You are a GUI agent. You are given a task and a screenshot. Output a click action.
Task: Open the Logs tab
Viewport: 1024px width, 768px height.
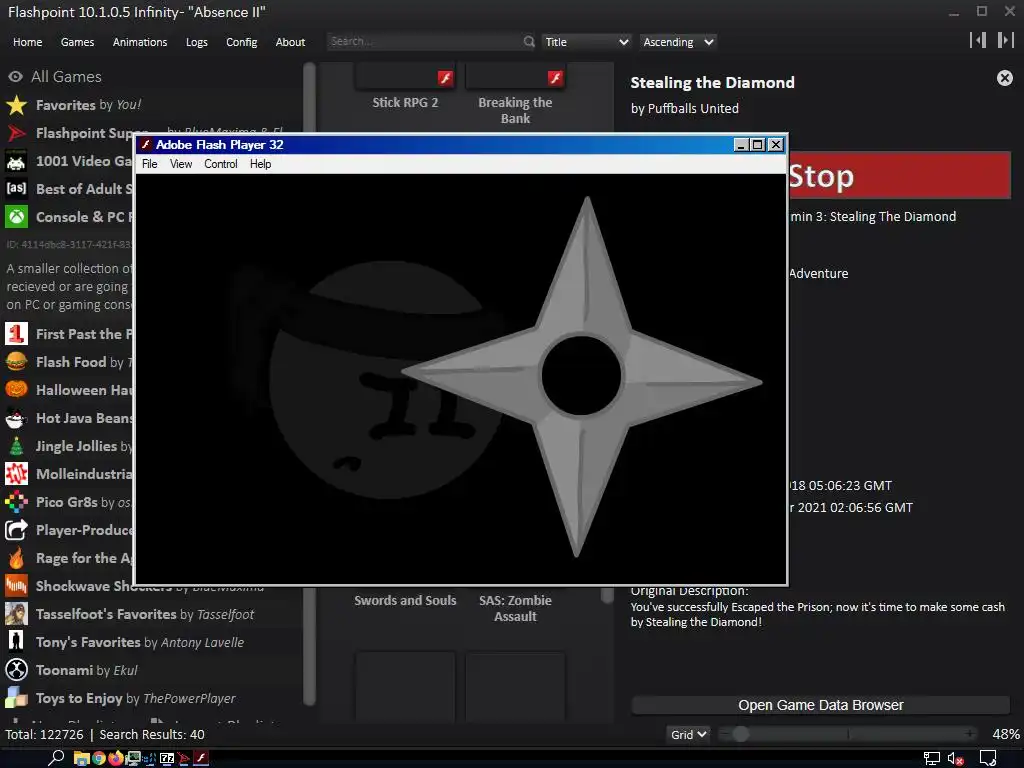[197, 42]
